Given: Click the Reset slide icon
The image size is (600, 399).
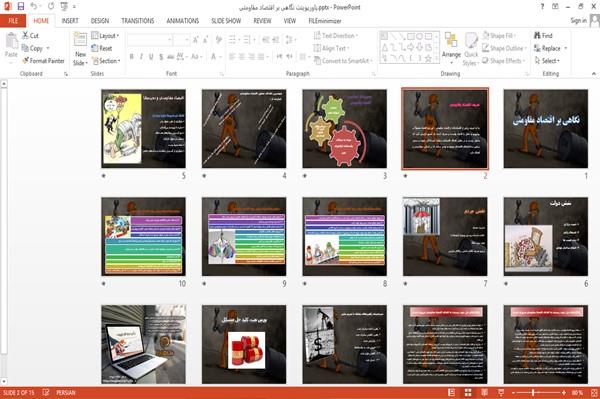Looking at the screenshot, I should tap(102, 48).
